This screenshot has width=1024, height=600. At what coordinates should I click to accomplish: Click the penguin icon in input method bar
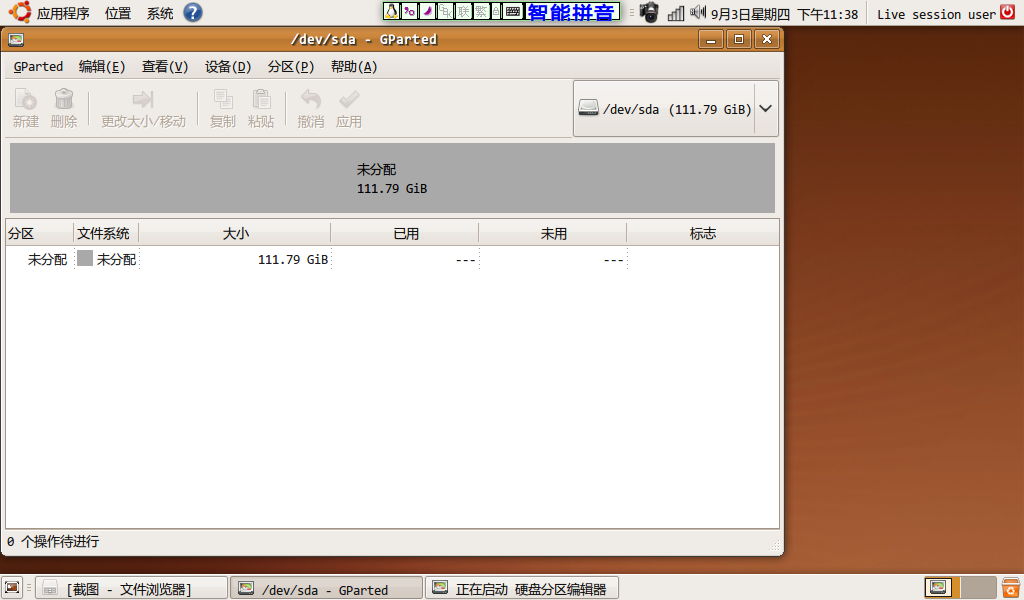(391, 11)
